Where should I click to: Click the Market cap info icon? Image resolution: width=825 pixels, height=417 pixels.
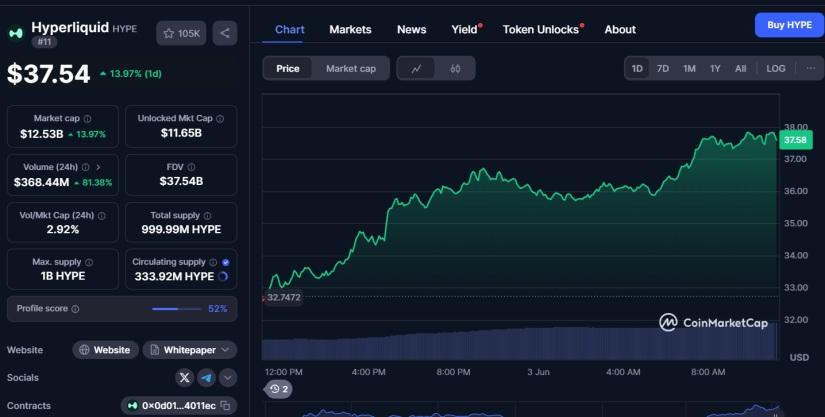click(87, 119)
